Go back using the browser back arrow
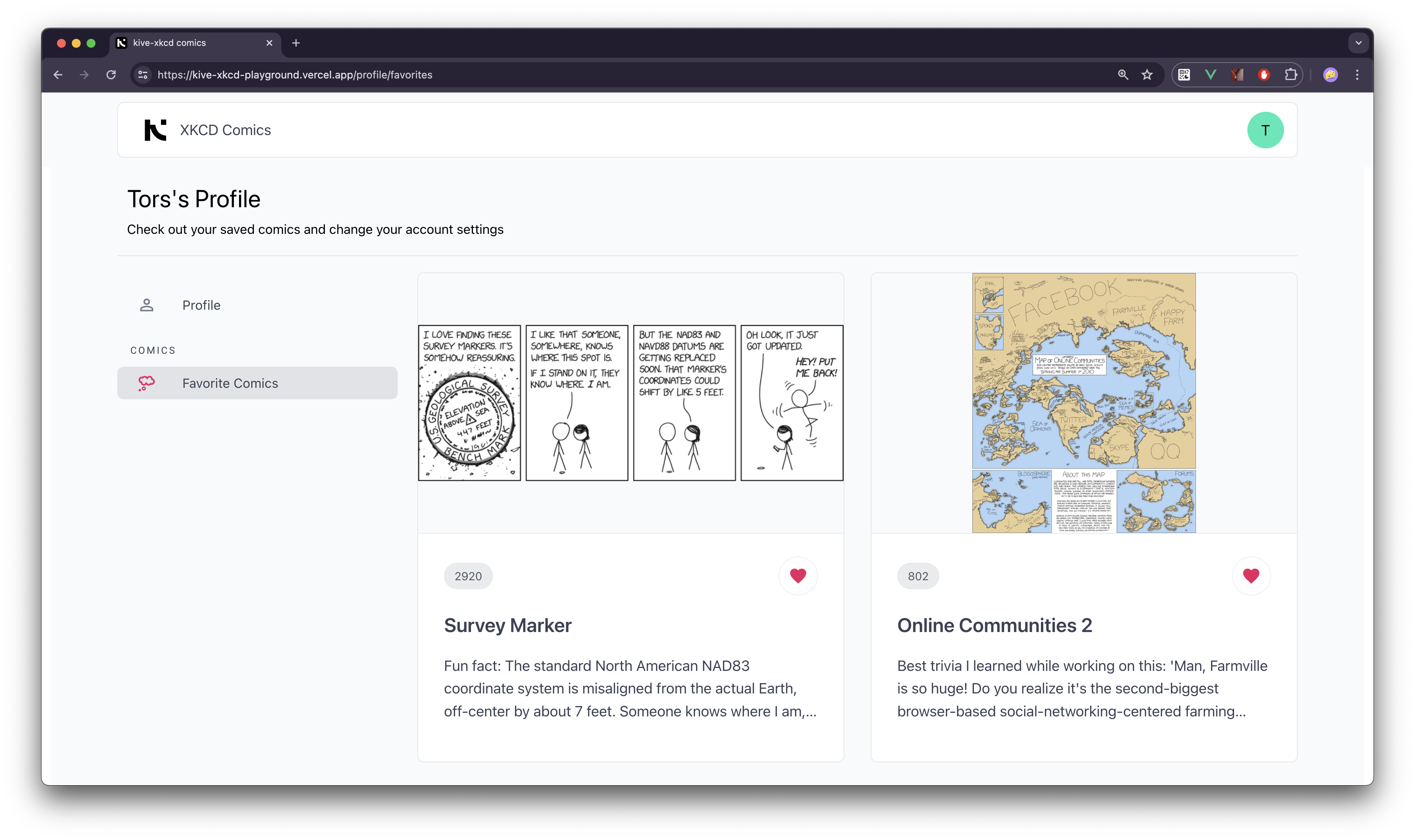The height and width of the screenshot is (840, 1415). (58, 75)
